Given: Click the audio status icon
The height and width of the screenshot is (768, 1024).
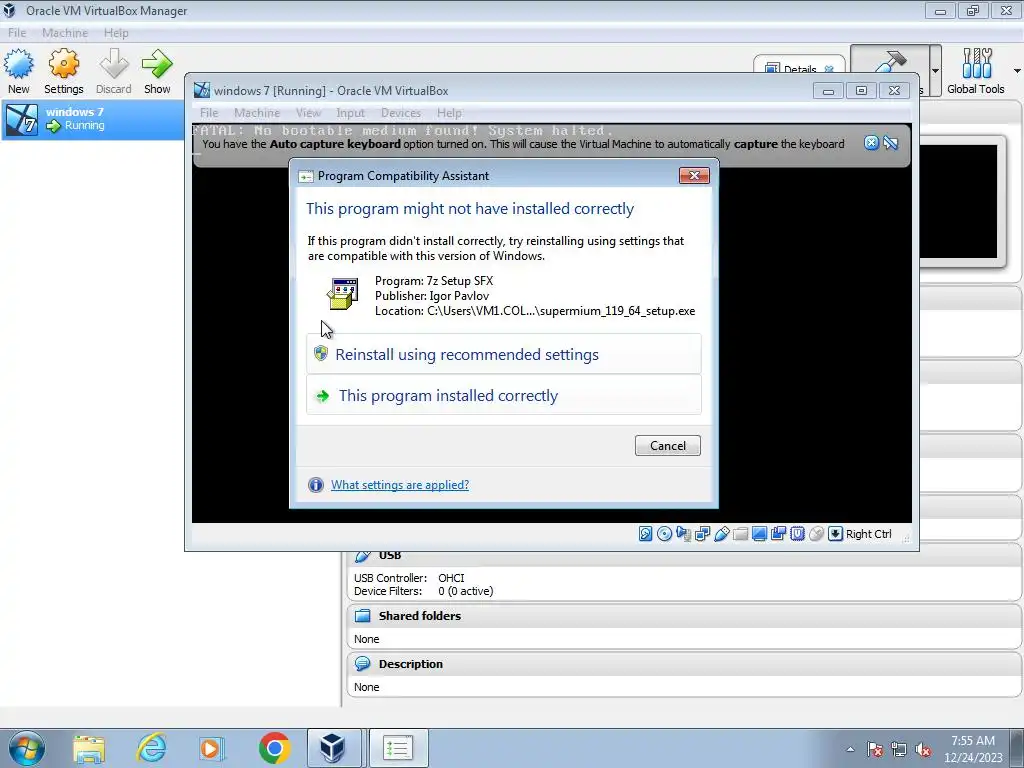Looking at the screenshot, I should coord(683,534).
